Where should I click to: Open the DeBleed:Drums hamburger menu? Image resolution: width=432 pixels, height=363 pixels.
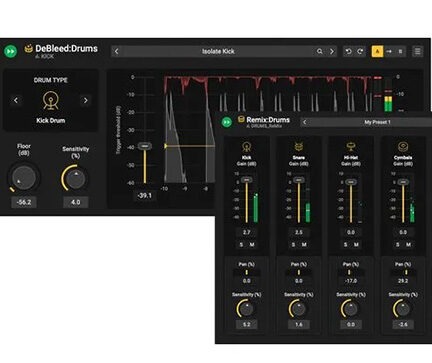click(x=417, y=51)
